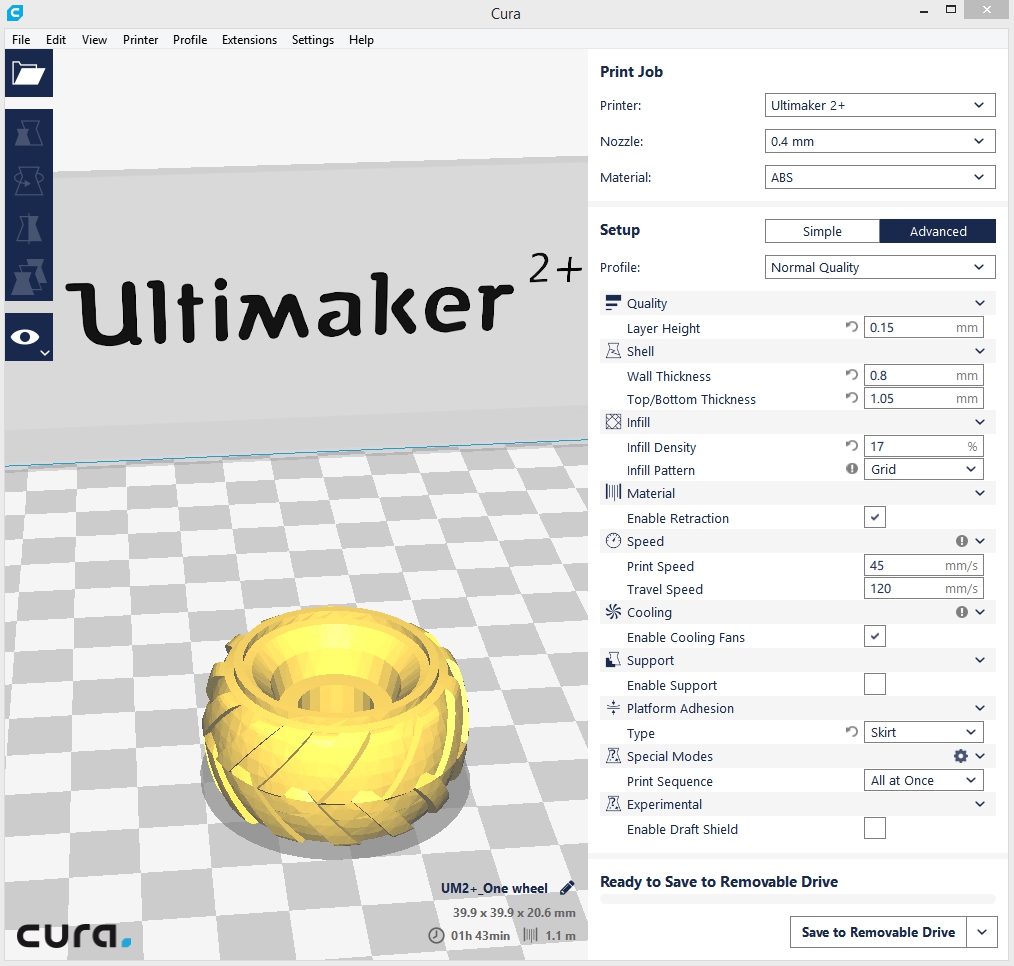Open the adhesion Type Skirt dropdown
Image resolution: width=1014 pixels, height=966 pixels.
pos(923,732)
